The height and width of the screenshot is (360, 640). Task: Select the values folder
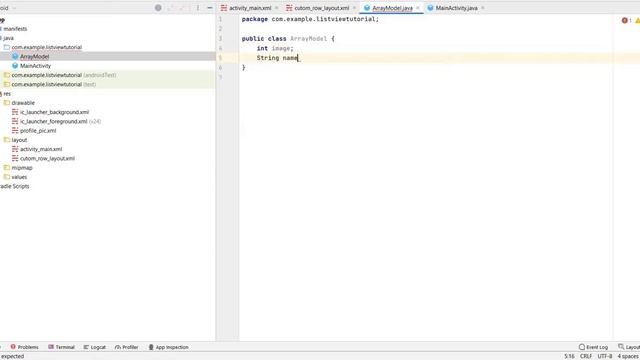19,177
